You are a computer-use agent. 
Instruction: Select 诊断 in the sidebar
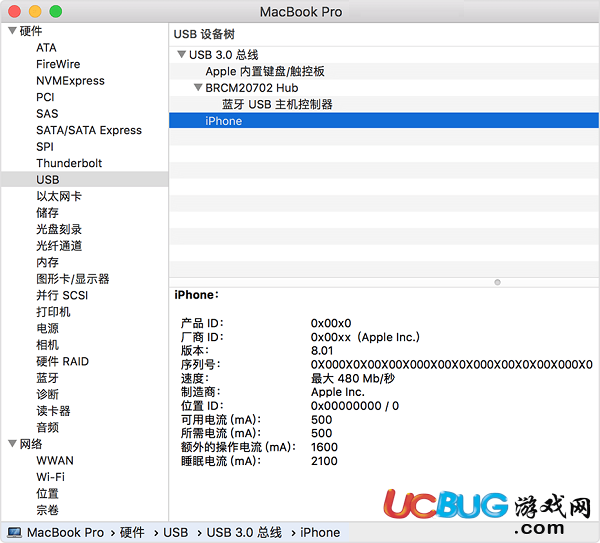(47, 394)
